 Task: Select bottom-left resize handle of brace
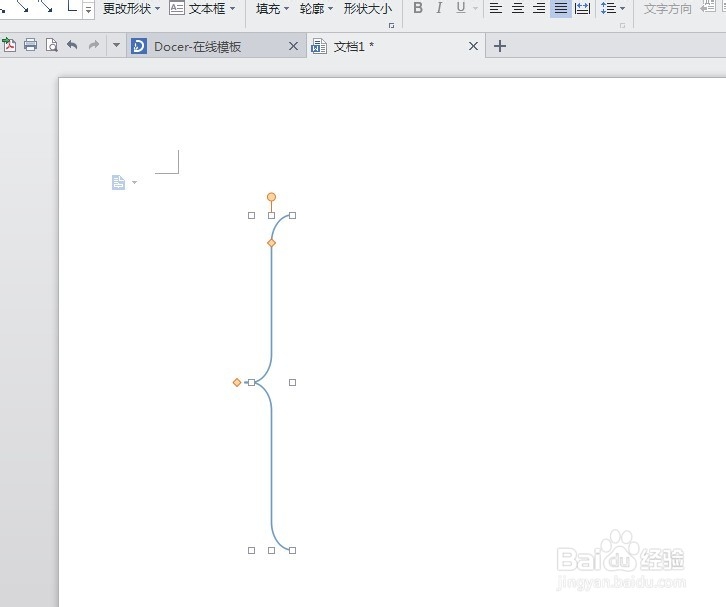pyautogui.click(x=251, y=551)
